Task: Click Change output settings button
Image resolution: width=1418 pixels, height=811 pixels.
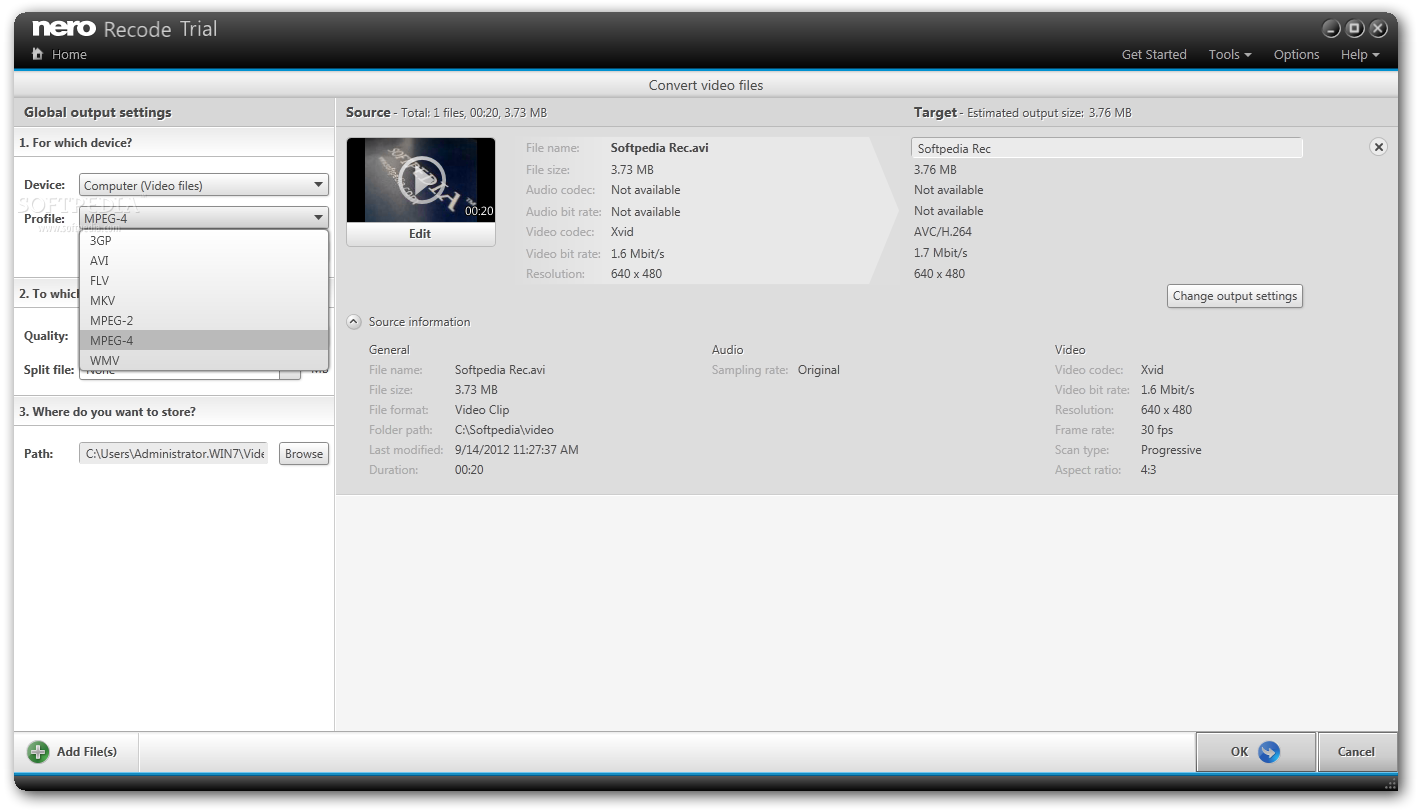Action: (1235, 296)
